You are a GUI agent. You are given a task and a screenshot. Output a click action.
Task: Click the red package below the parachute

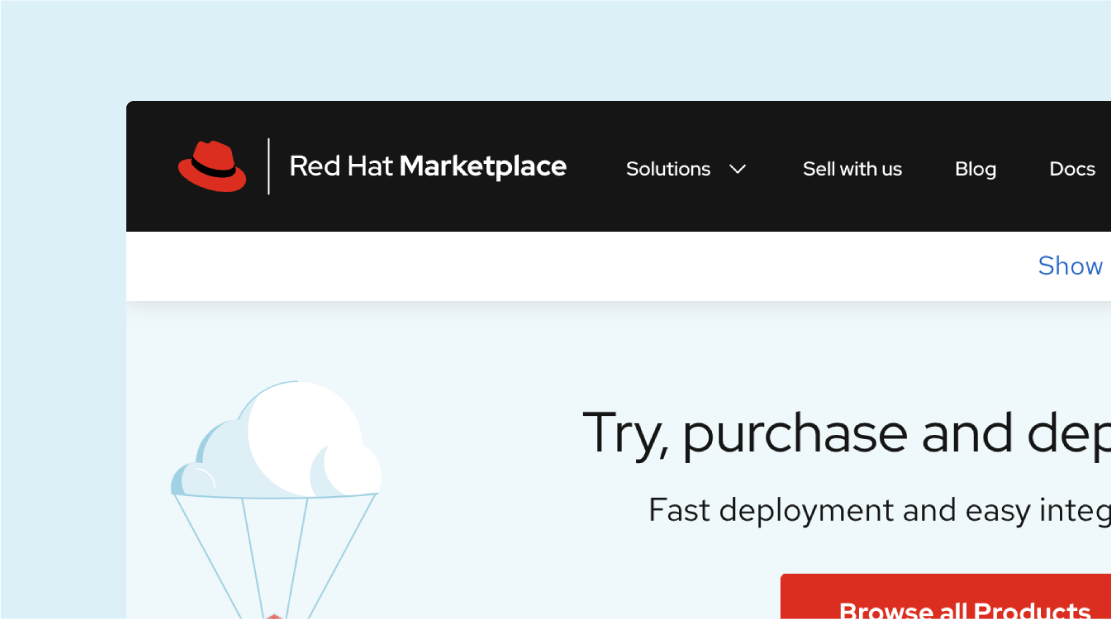274,616
